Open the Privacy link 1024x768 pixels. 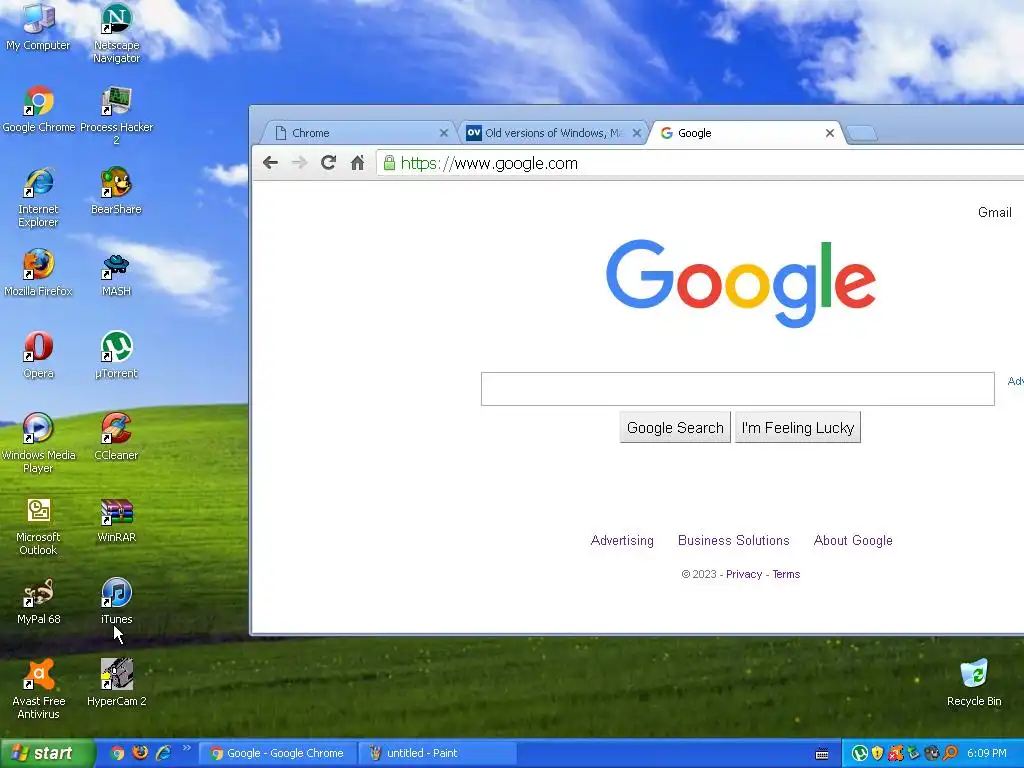[x=744, y=574]
